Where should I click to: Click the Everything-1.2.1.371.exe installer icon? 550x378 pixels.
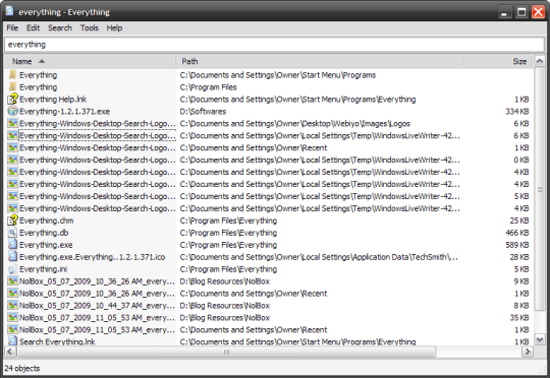pyautogui.click(x=13, y=111)
